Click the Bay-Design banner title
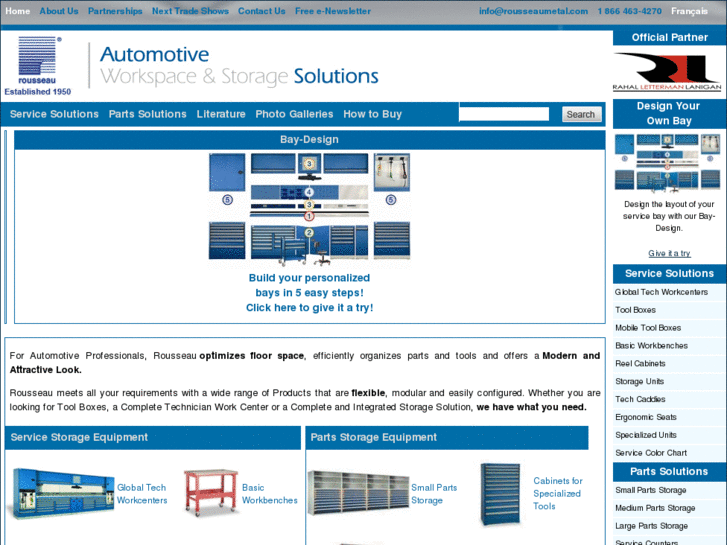The height and width of the screenshot is (545, 727). [x=309, y=140]
